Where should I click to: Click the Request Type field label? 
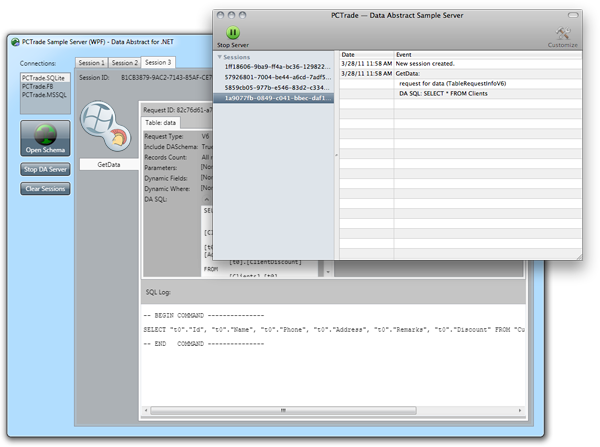click(x=164, y=136)
